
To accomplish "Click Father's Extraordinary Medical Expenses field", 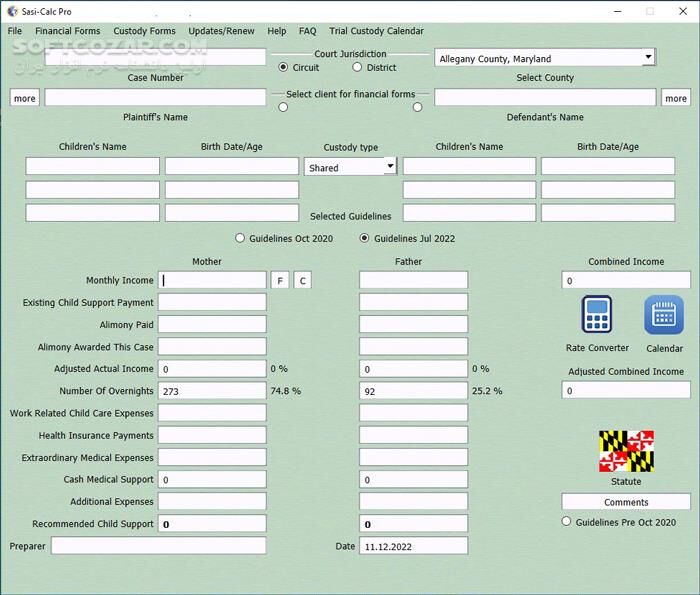I will coord(413,457).
